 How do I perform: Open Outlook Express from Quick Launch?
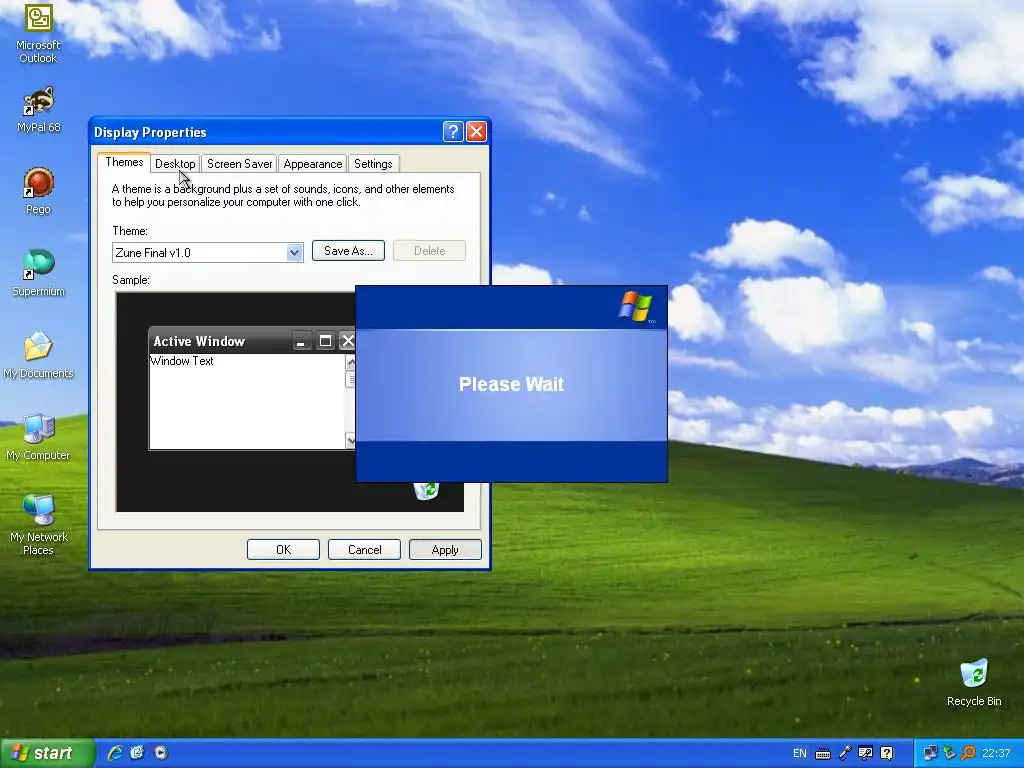coord(137,753)
